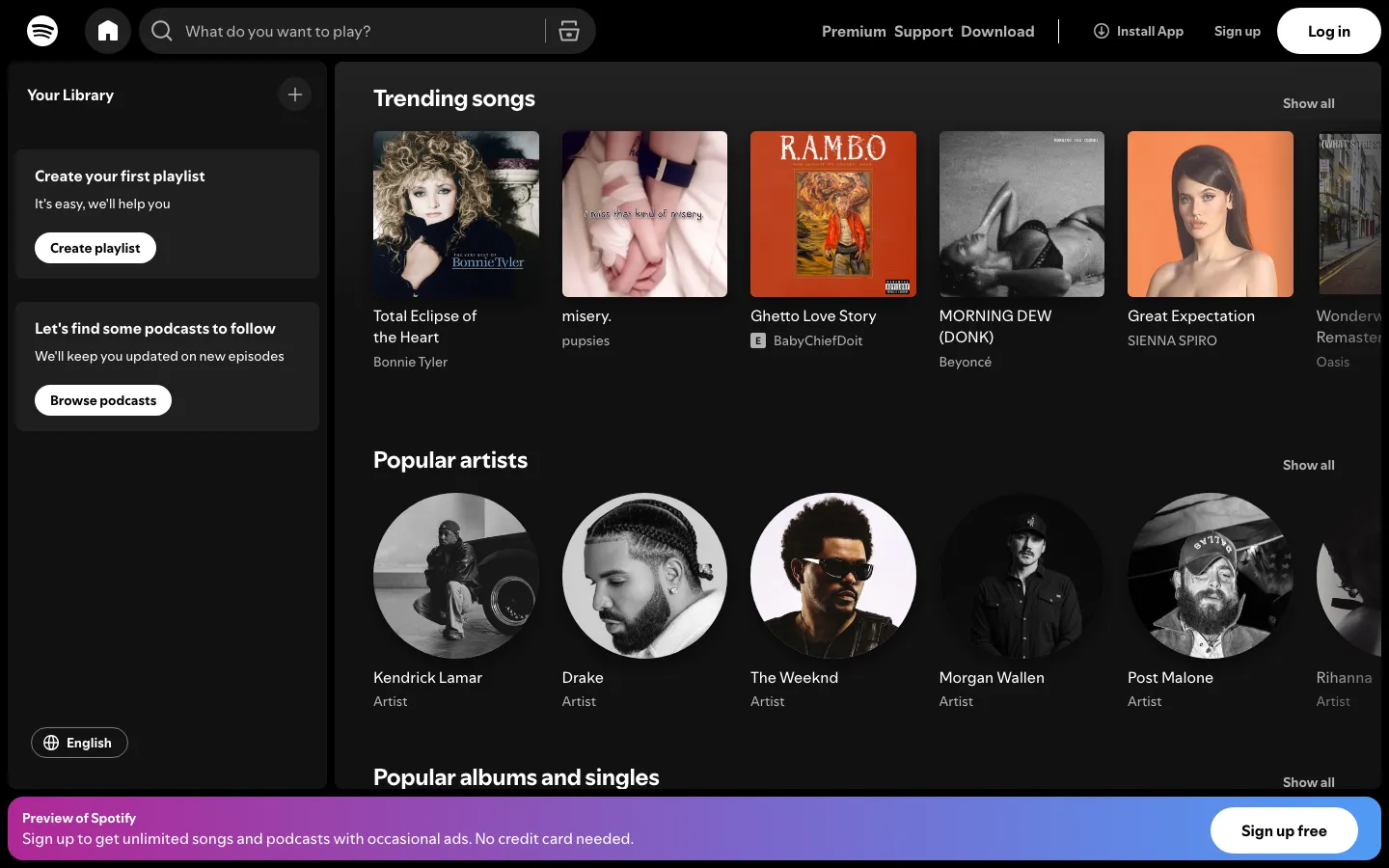
Task: Click pupsies artist name
Action: (586, 340)
